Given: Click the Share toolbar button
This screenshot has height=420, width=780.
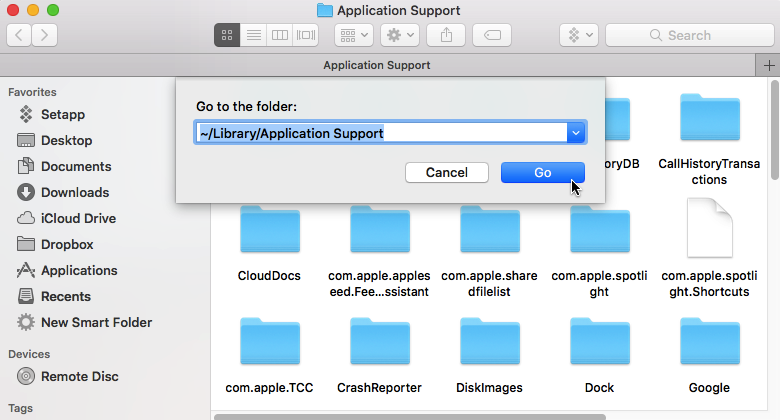Looking at the screenshot, I should click(x=446, y=35).
